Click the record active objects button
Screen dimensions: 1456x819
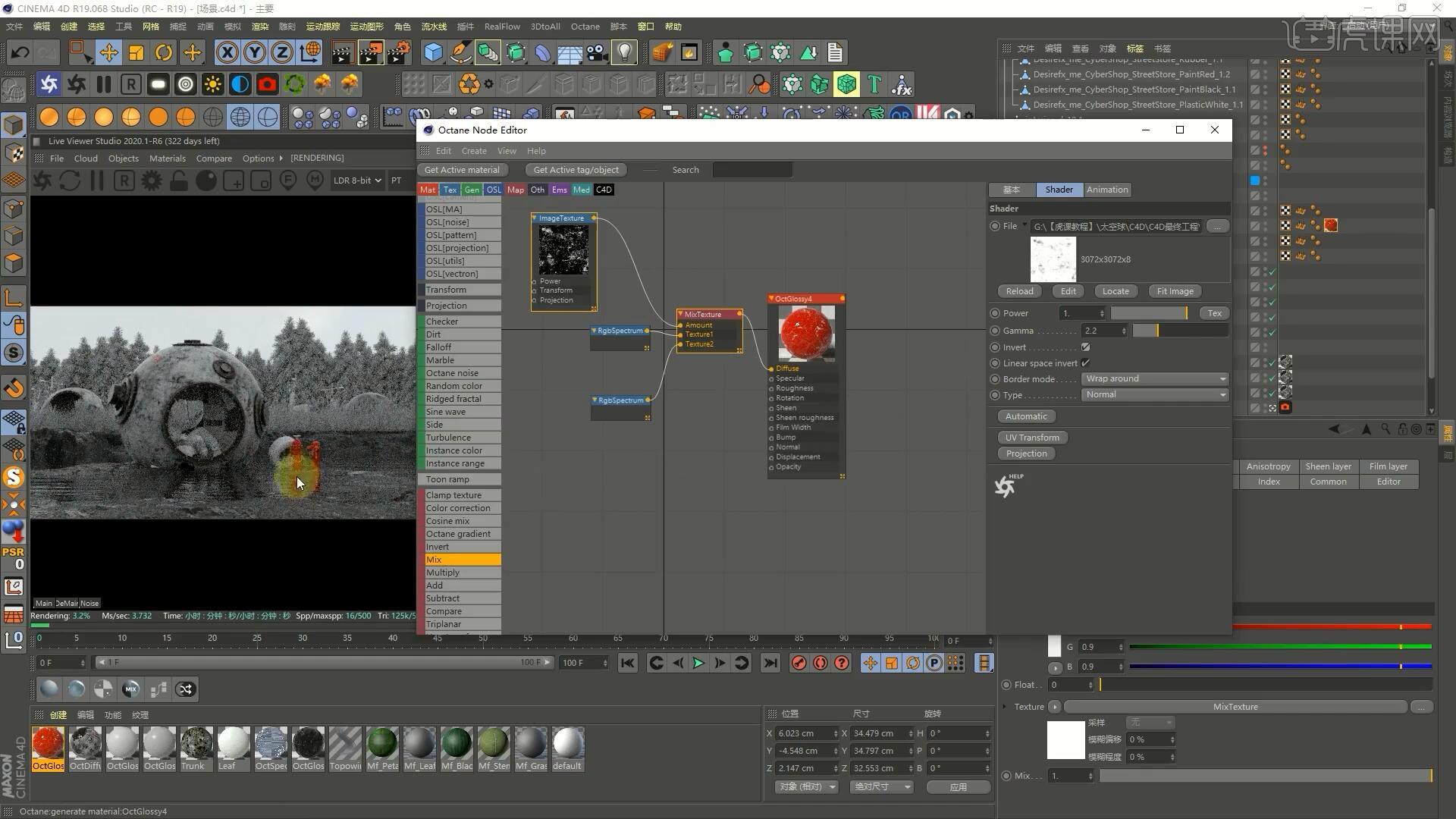click(x=799, y=663)
